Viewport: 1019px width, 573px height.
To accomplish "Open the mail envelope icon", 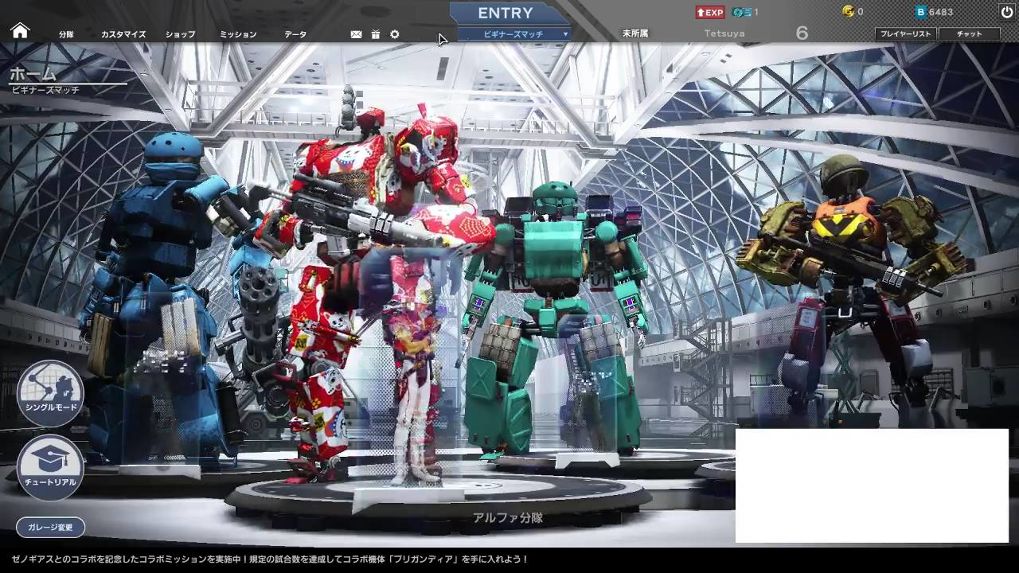I will point(356,34).
